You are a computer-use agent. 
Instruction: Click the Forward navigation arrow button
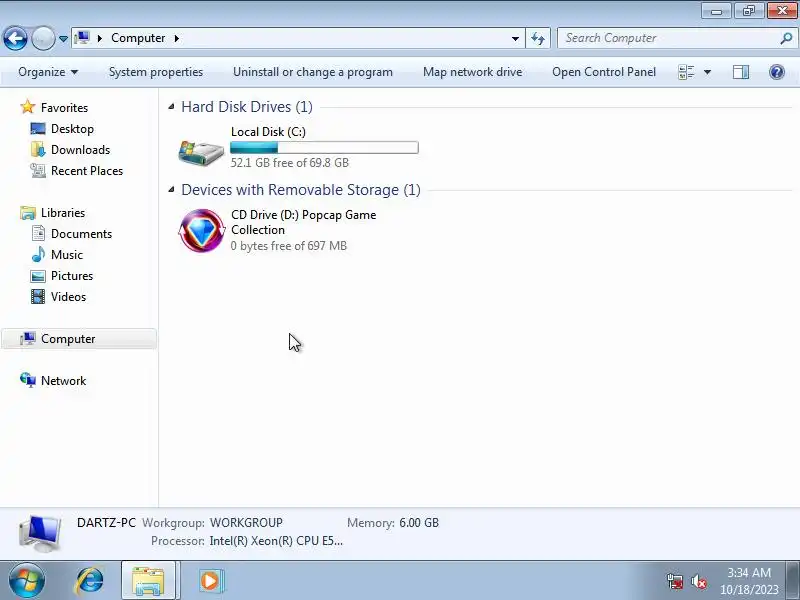coord(43,38)
